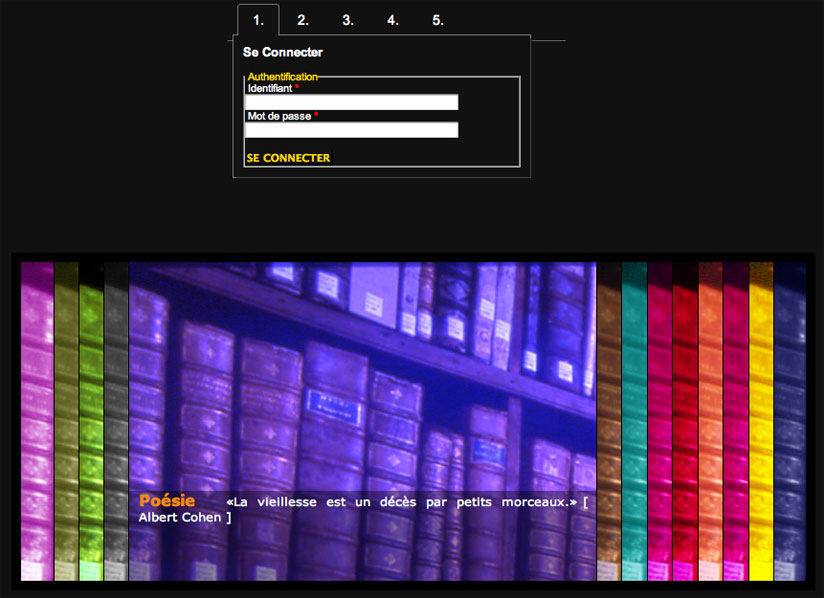Screen dimensions: 824x598
Task: Focus the Mot de passe field
Action: click(352, 130)
